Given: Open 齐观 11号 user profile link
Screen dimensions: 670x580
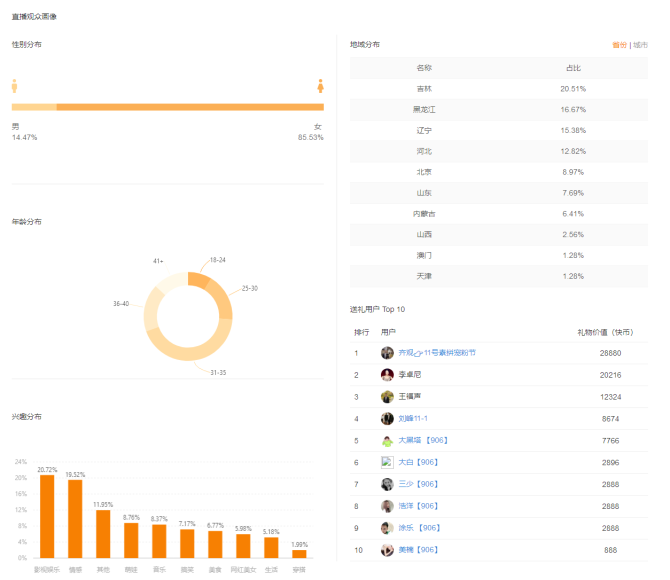Looking at the screenshot, I should pyautogui.click(x=437, y=353).
